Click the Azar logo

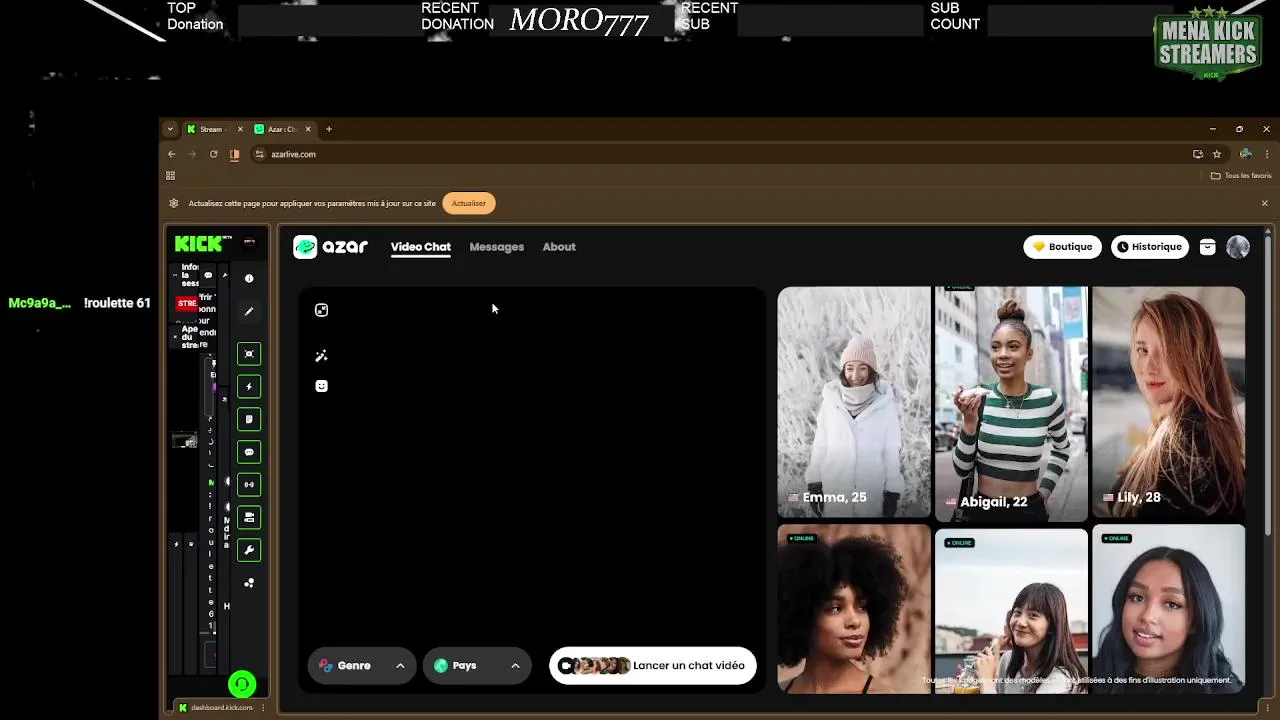(x=331, y=247)
